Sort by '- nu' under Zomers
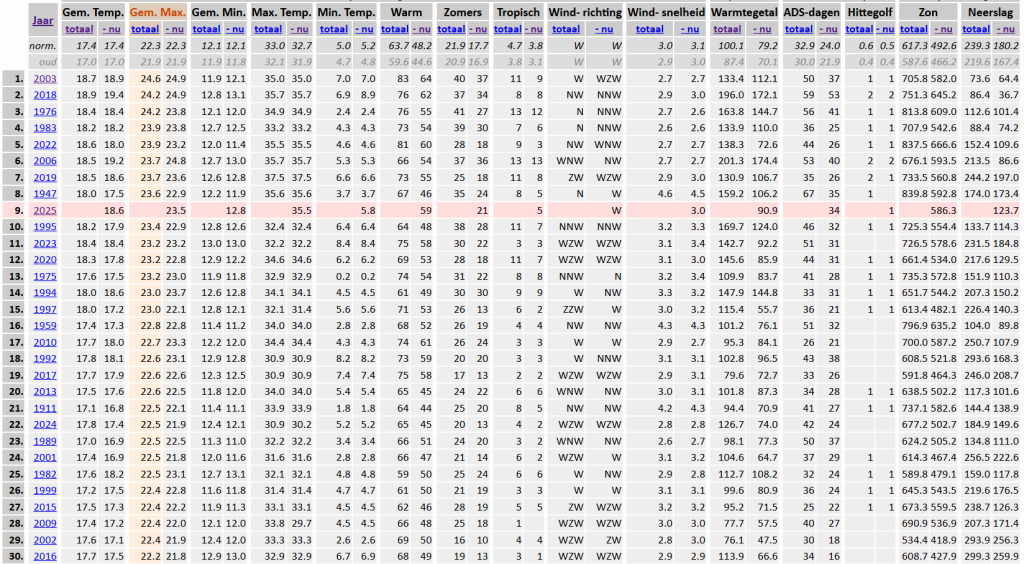The height and width of the screenshot is (564, 1024). tap(478, 29)
